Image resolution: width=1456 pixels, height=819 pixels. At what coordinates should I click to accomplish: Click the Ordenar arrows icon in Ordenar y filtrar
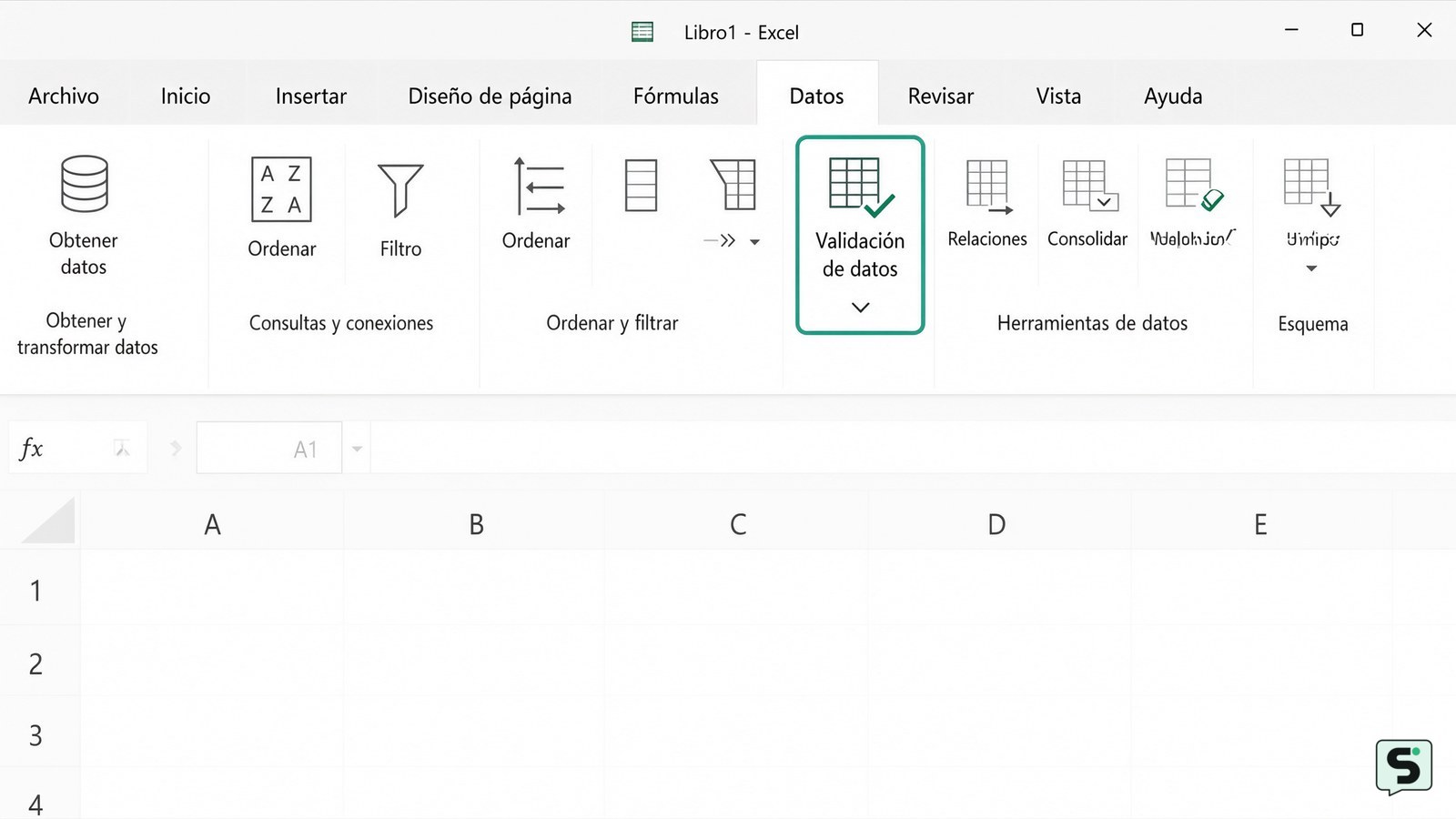tap(539, 187)
